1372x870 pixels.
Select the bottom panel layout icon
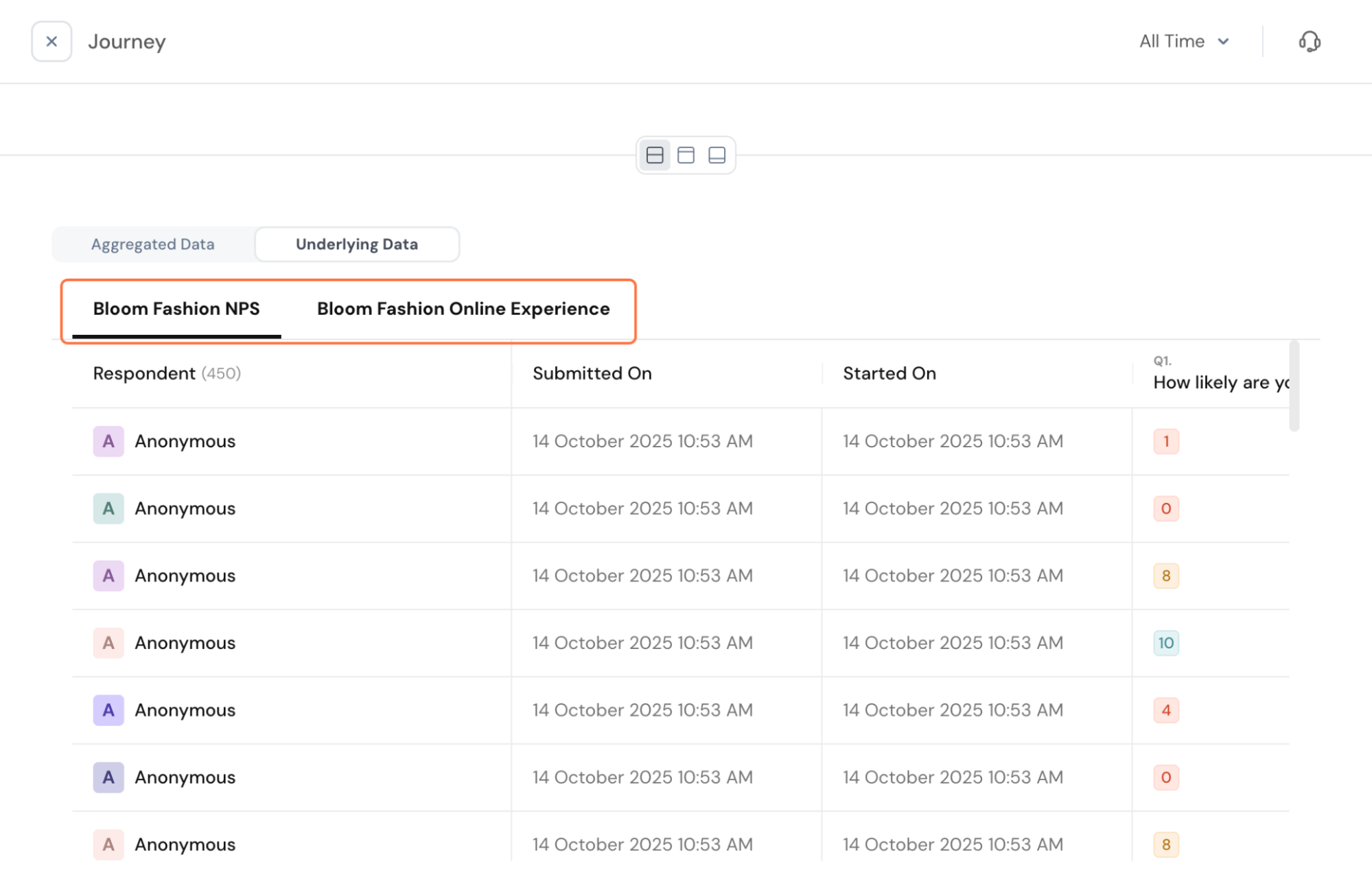tap(717, 155)
